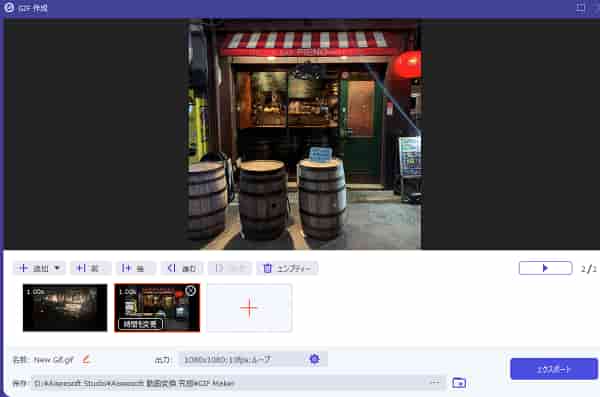The image size is (600, 397).
Task: Click the insert-before 前 button
Action: (x=91, y=268)
